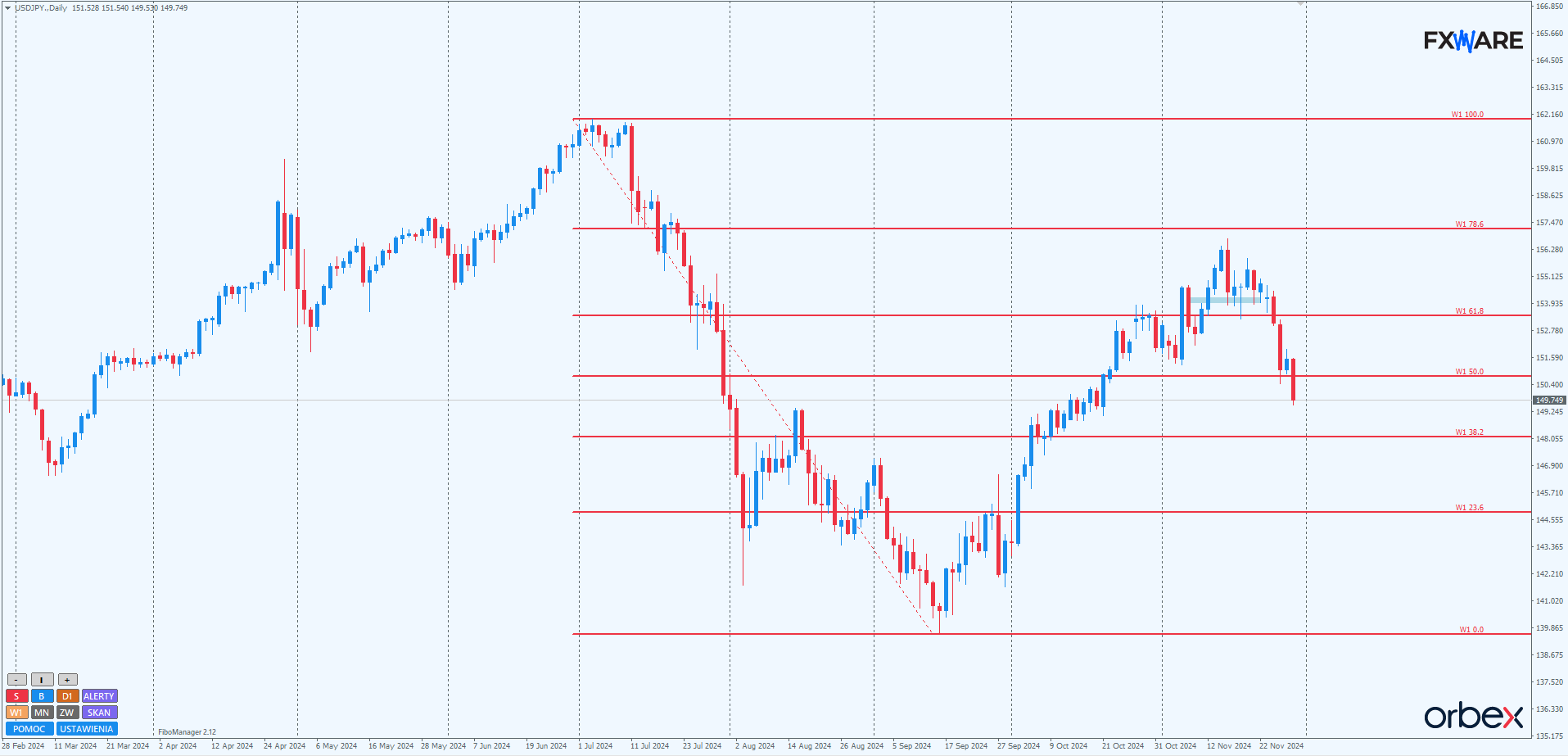This screenshot has width=1568, height=756.
Task: Open USTAWIENIA settings
Action: (87, 729)
